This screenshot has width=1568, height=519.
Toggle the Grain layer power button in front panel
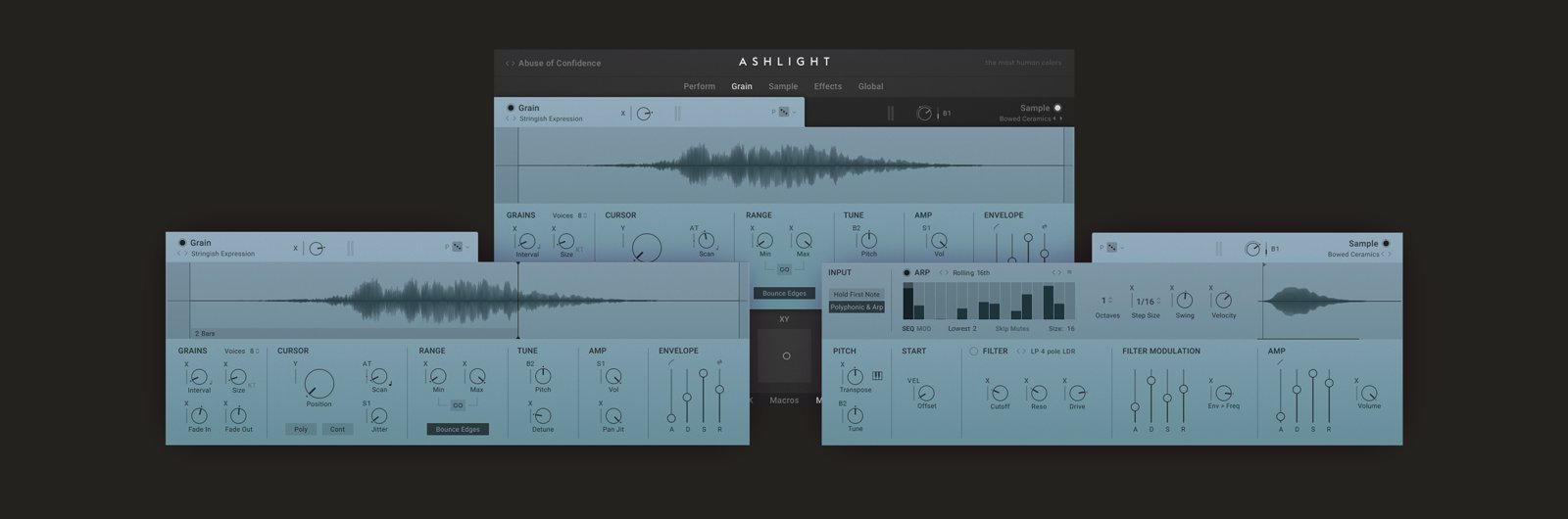click(x=182, y=243)
